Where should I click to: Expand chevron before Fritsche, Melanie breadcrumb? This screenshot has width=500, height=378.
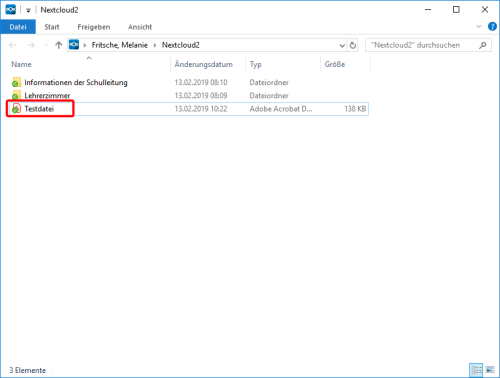pos(85,45)
